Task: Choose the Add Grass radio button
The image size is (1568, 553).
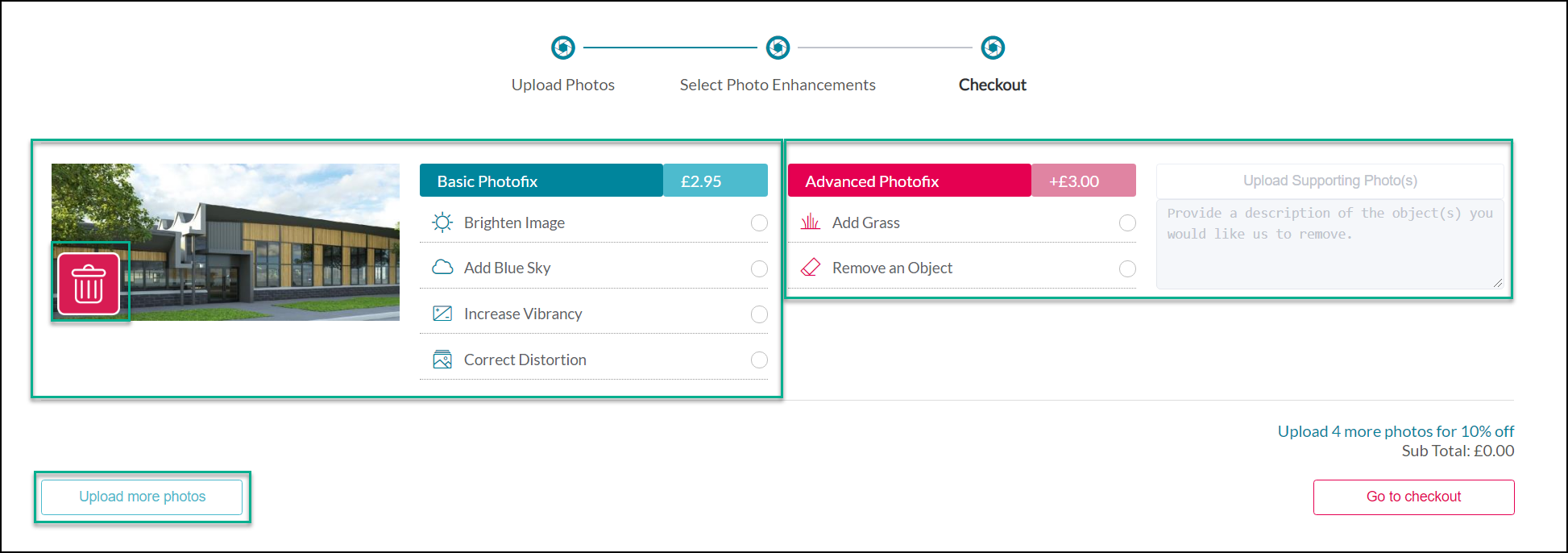Action: (x=1127, y=223)
